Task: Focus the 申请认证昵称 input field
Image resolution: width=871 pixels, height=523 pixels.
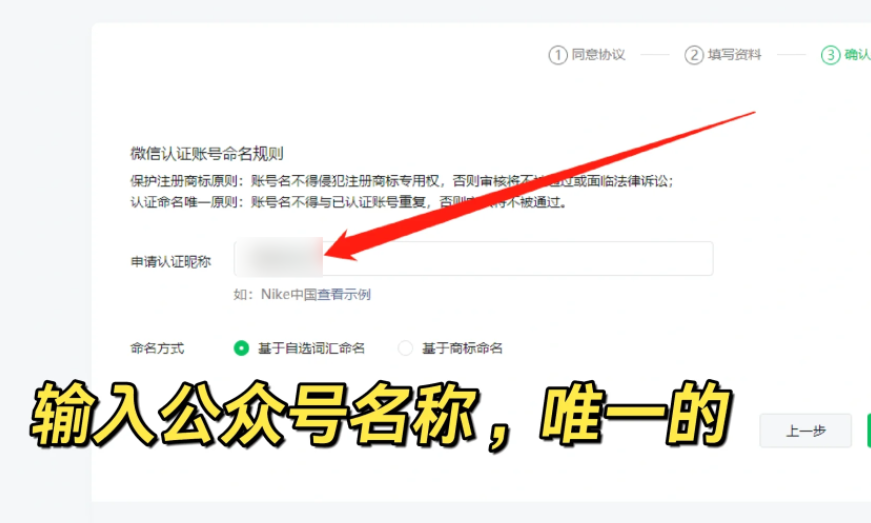Action: point(473,259)
